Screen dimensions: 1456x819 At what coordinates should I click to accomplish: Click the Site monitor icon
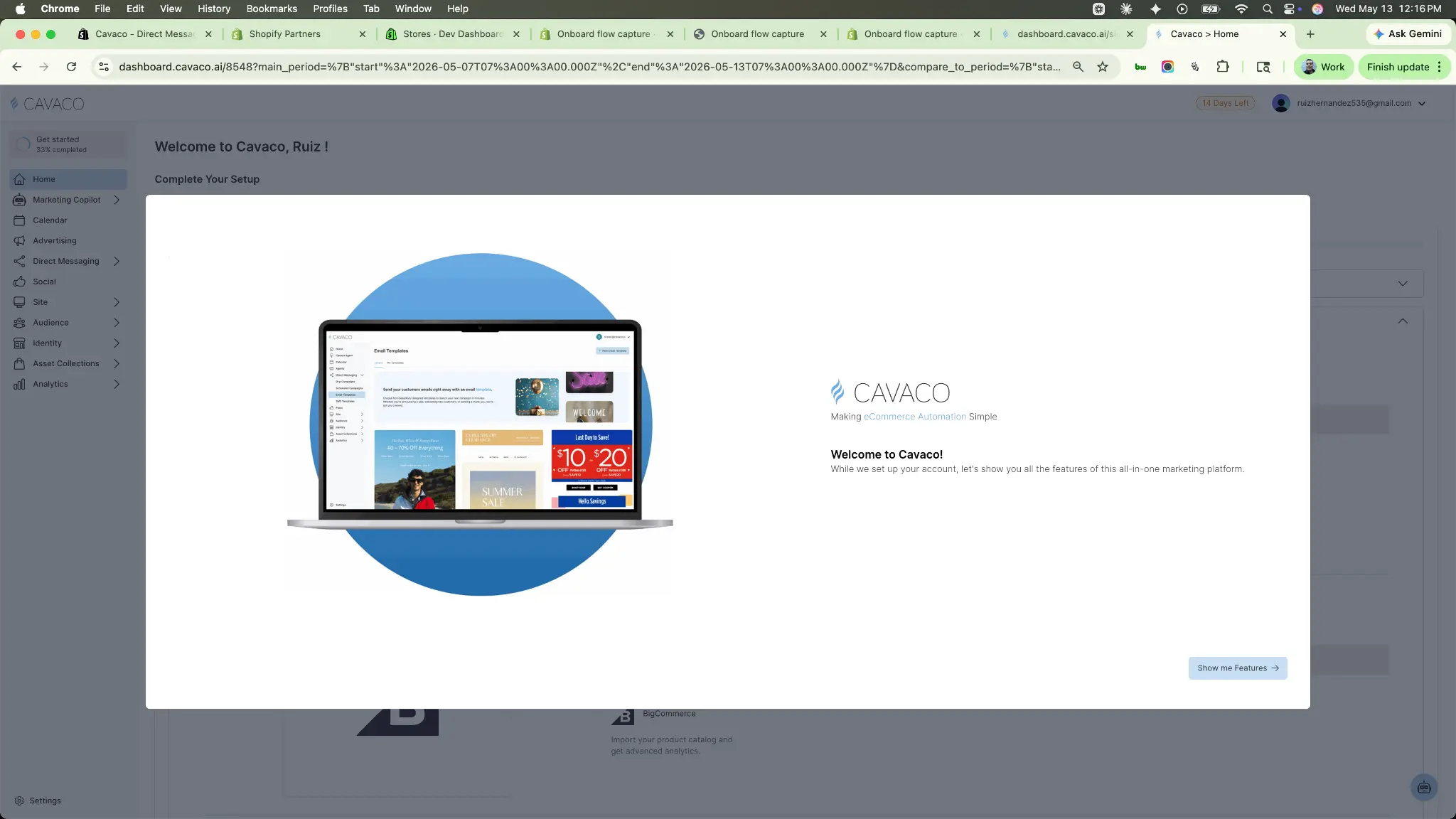point(19,302)
